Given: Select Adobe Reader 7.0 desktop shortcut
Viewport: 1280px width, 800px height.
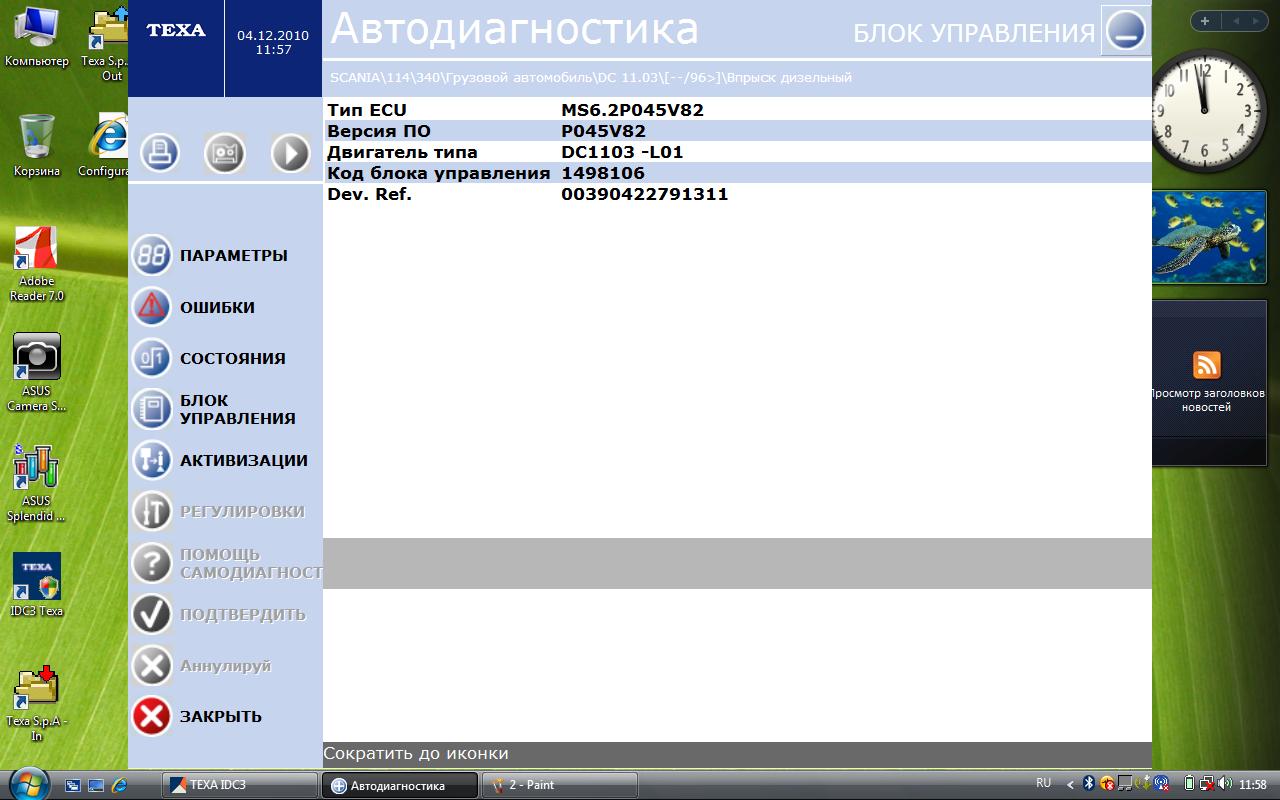Looking at the screenshot, I should tap(37, 263).
